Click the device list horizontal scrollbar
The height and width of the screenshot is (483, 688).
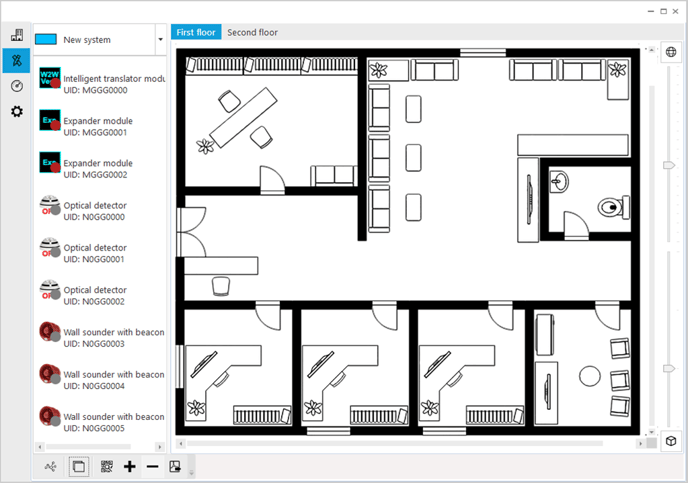[x=100, y=446]
